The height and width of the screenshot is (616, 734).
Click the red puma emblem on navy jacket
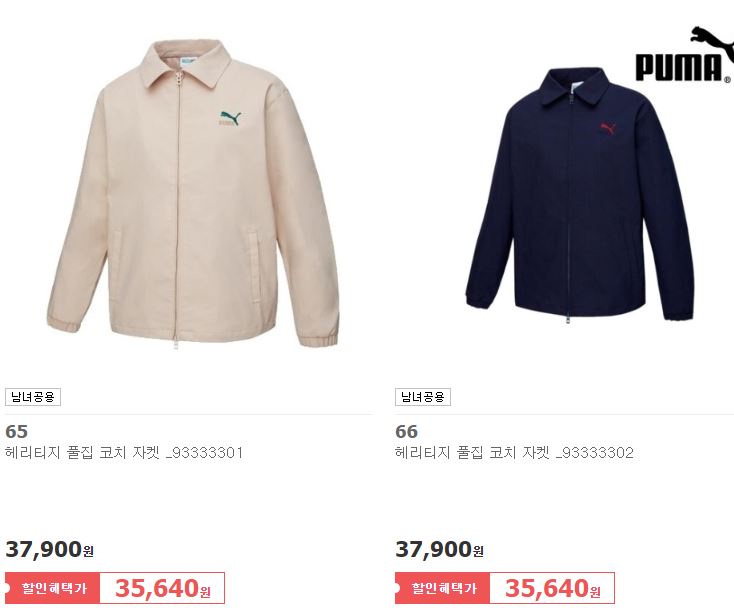(609, 128)
